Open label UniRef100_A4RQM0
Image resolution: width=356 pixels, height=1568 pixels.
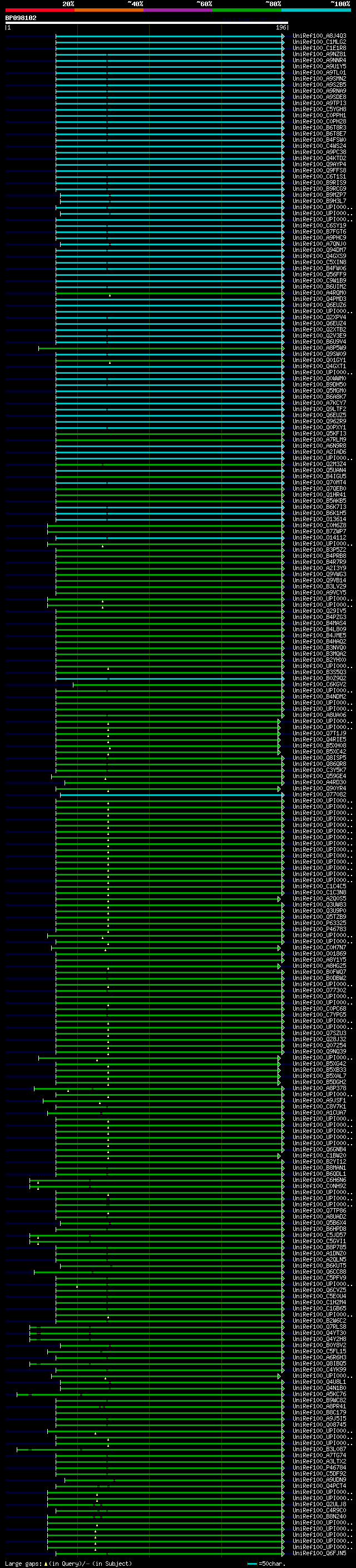pyautogui.click(x=319, y=293)
